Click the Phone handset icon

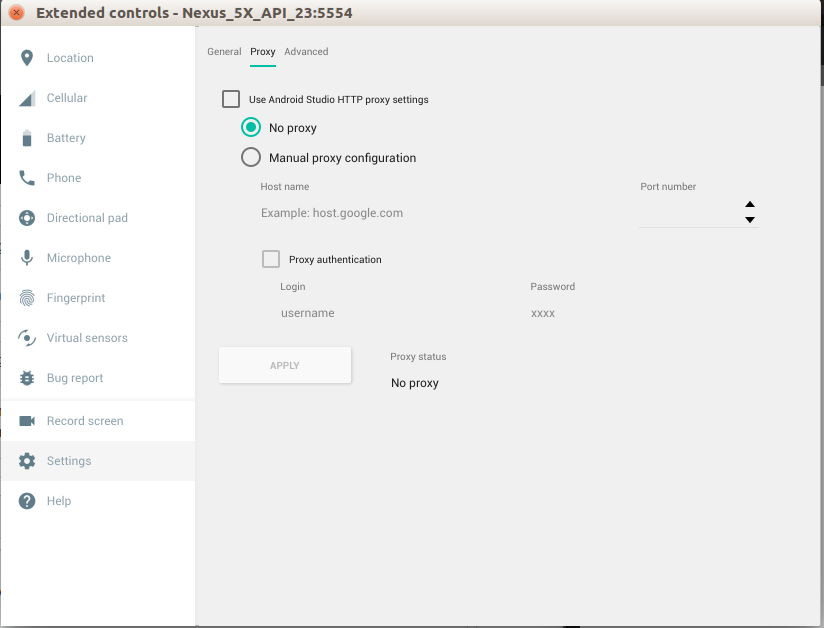(x=27, y=178)
